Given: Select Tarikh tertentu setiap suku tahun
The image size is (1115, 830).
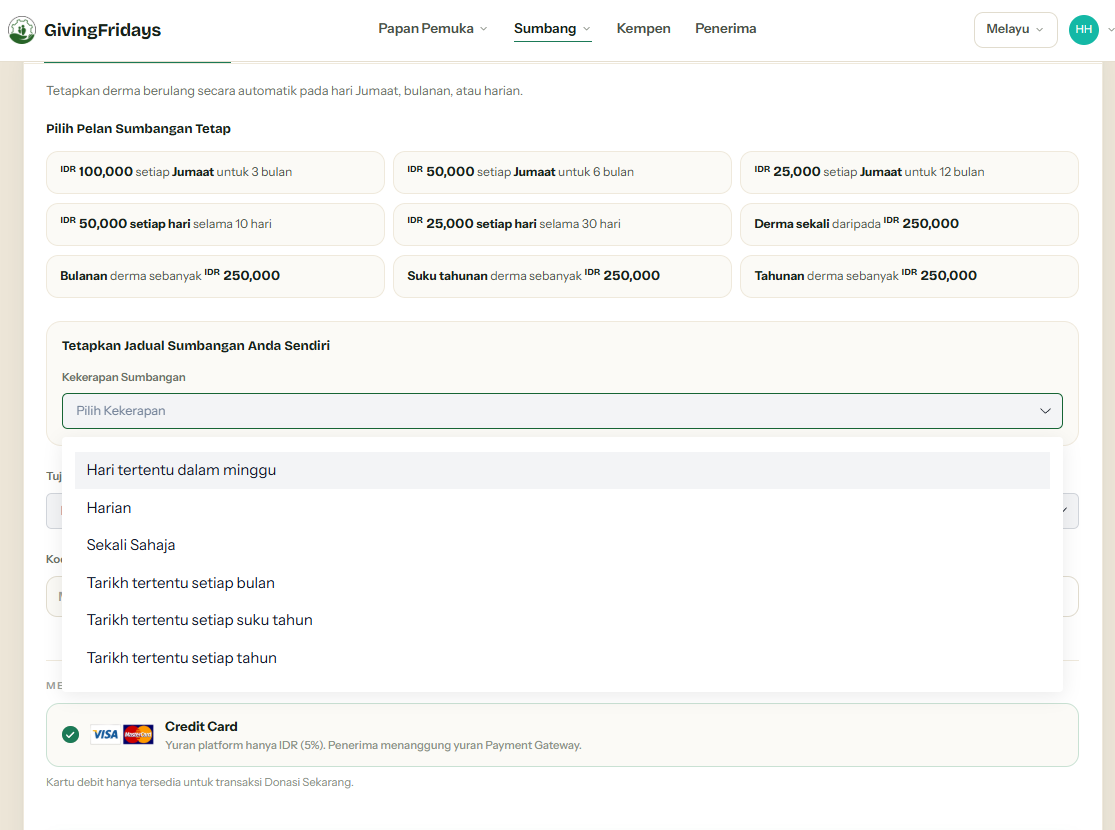Looking at the screenshot, I should 562,620.
